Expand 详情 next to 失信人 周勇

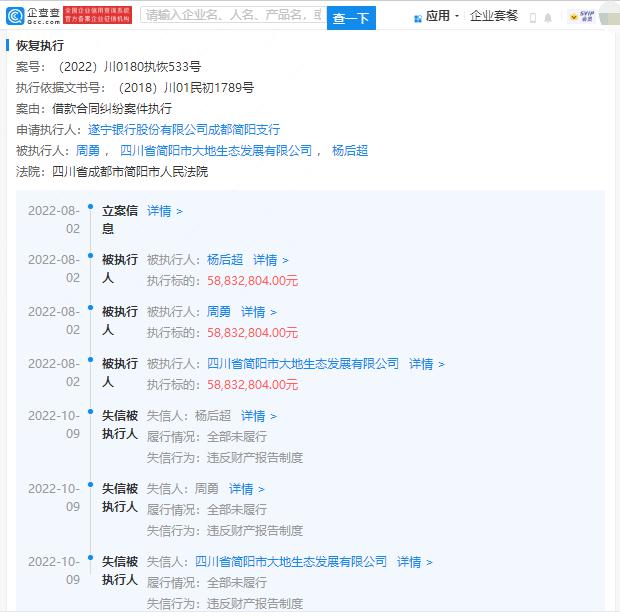(246, 489)
